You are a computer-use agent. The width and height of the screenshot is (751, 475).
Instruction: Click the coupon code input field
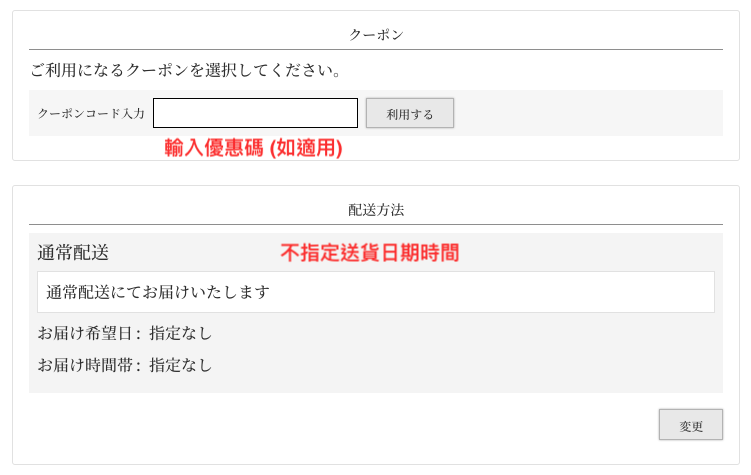pyautogui.click(x=255, y=113)
